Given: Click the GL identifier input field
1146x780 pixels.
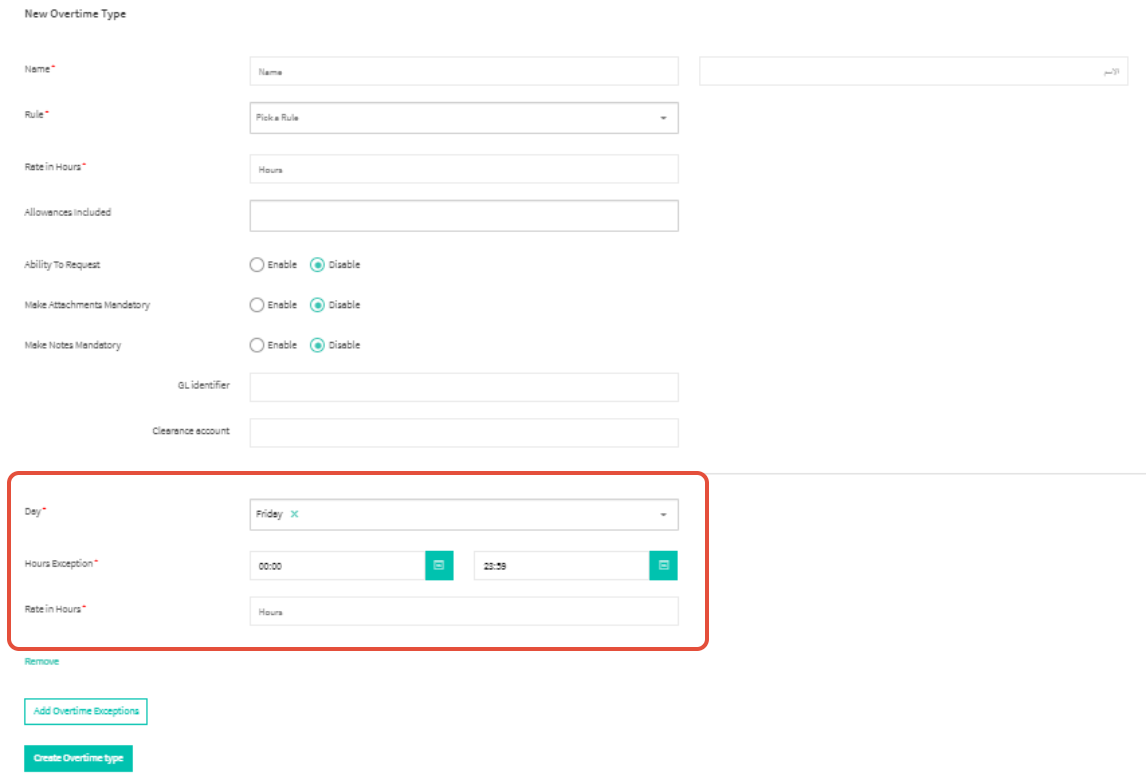Looking at the screenshot, I should pos(463,387).
